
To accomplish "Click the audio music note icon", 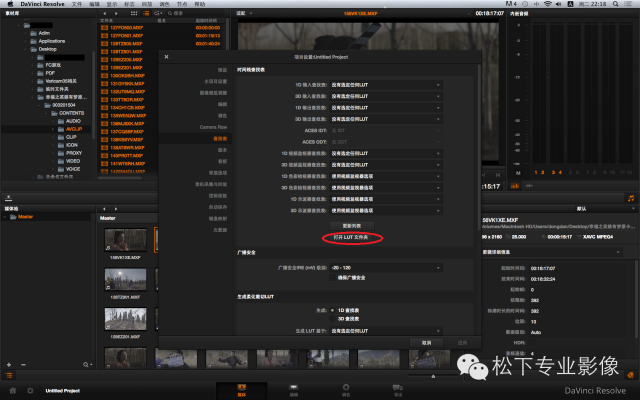I will 631,198.
